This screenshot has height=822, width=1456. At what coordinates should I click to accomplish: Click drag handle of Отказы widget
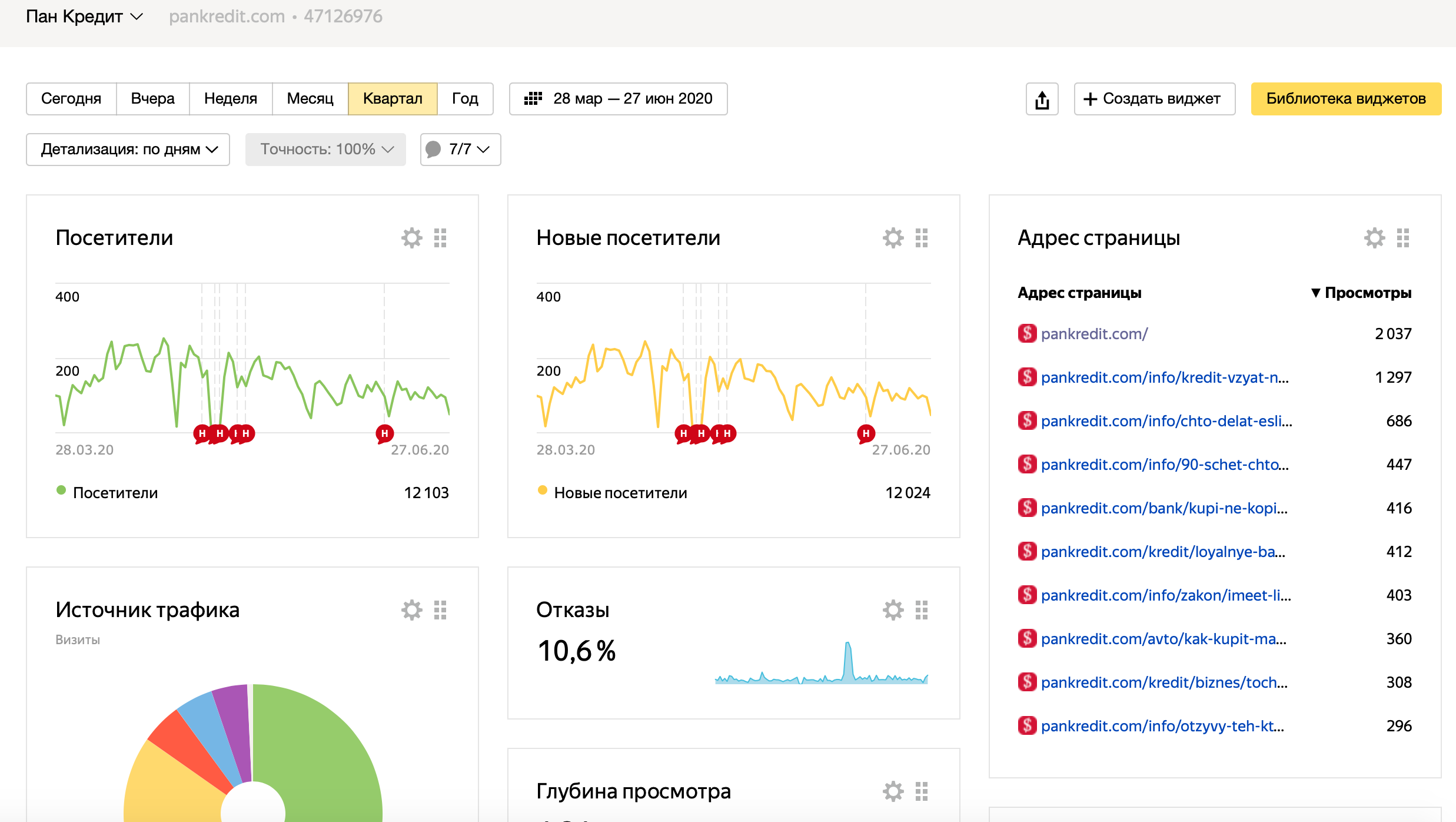coord(922,610)
